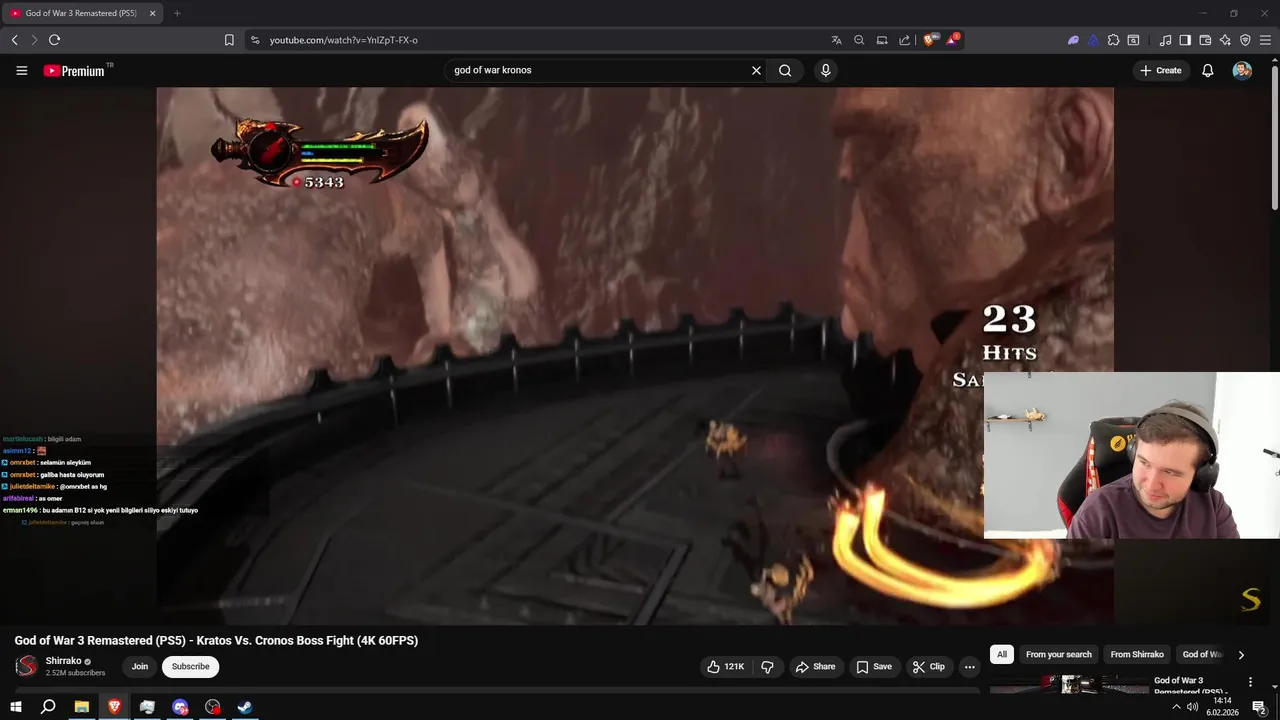The width and height of the screenshot is (1280, 720).
Task: Bookmark this page in the address bar
Action: pyautogui.click(x=229, y=40)
